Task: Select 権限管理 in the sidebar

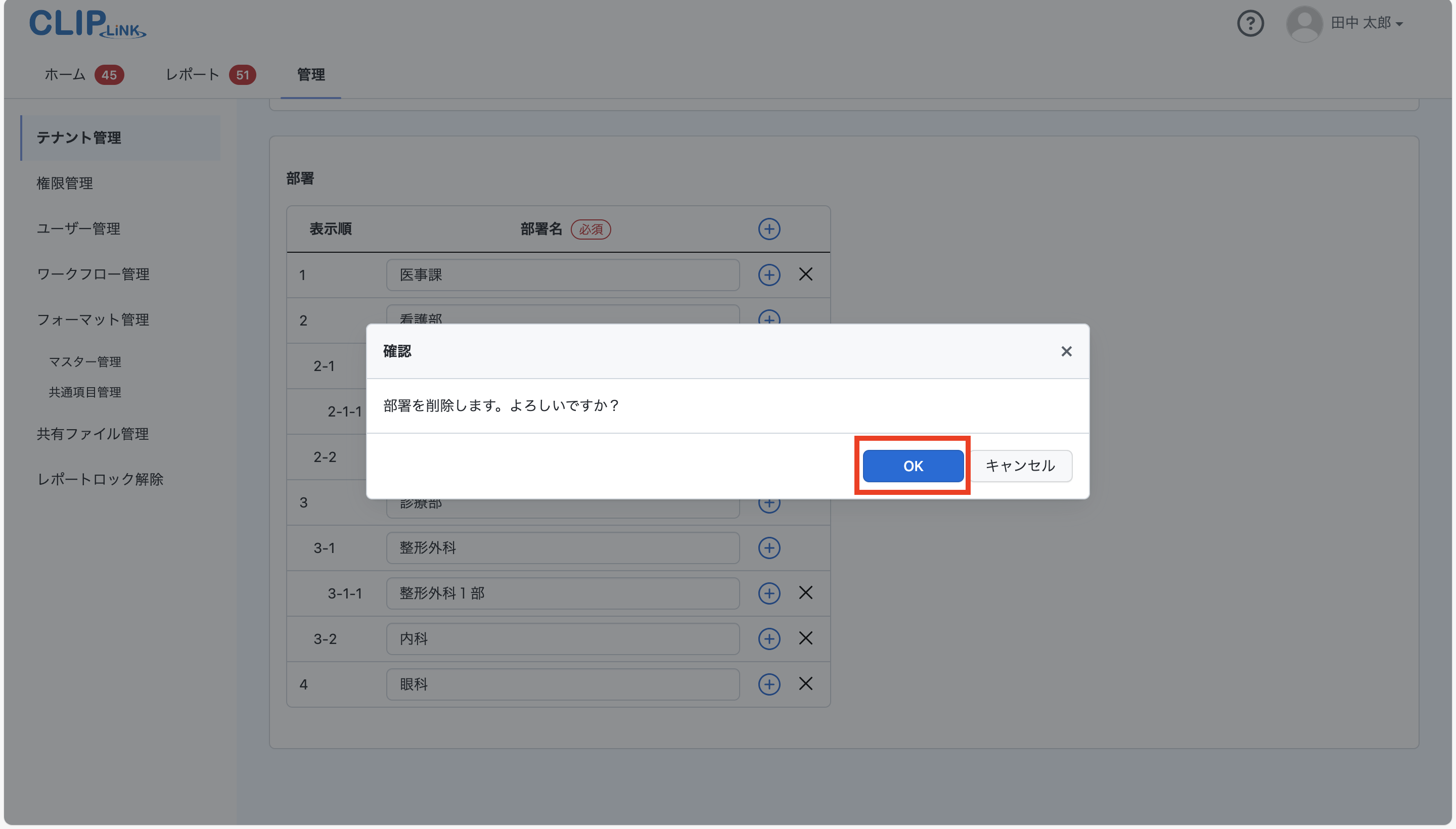Action: (64, 183)
